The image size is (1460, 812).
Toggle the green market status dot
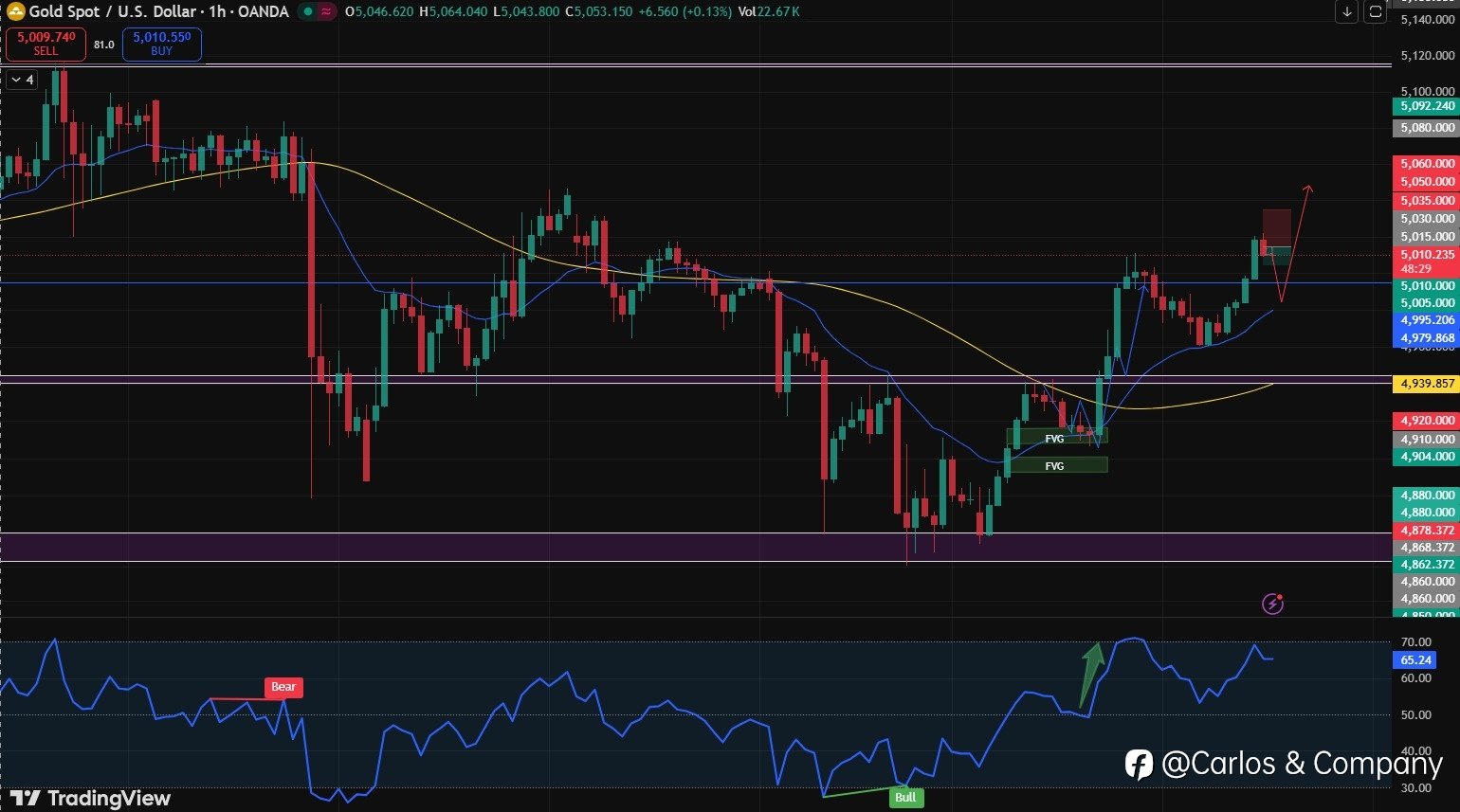307,12
